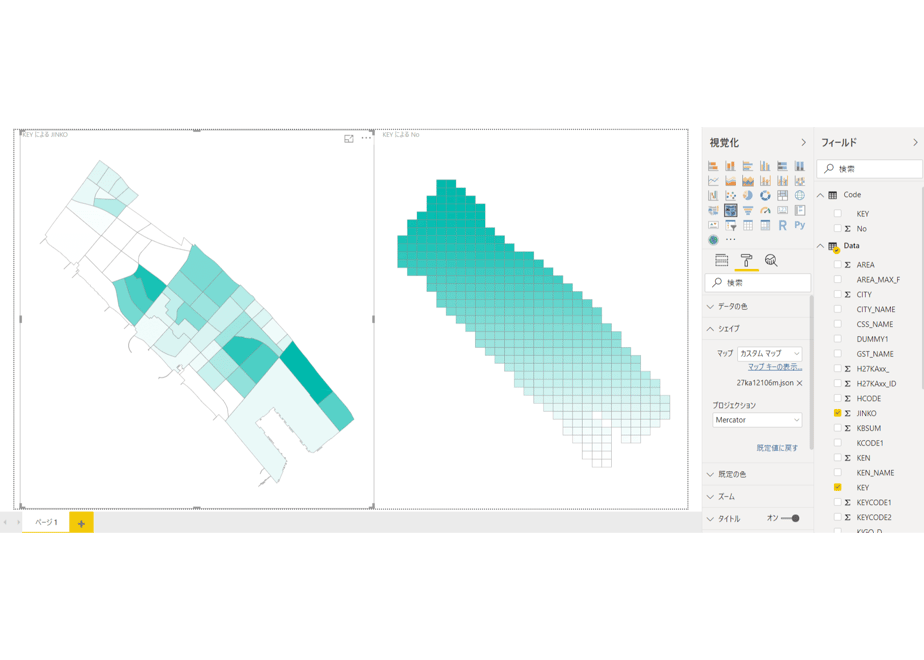The height and width of the screenshot is (660, 924).
Task: Switch to the Fields well tab
Action: pos(721,260)
